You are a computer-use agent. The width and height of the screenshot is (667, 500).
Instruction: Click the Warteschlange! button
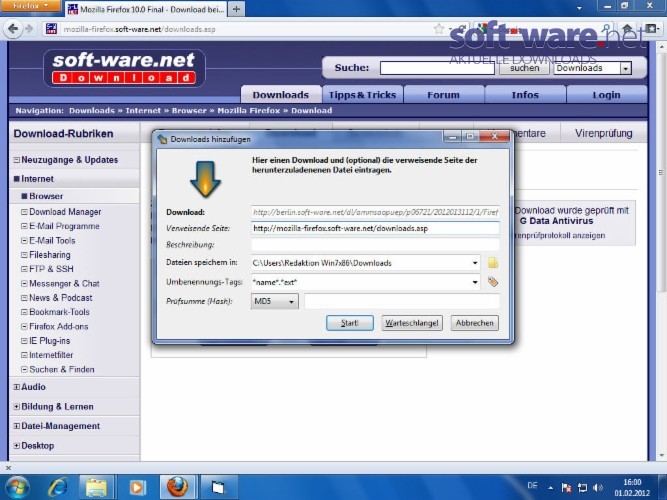coord(412,323)
